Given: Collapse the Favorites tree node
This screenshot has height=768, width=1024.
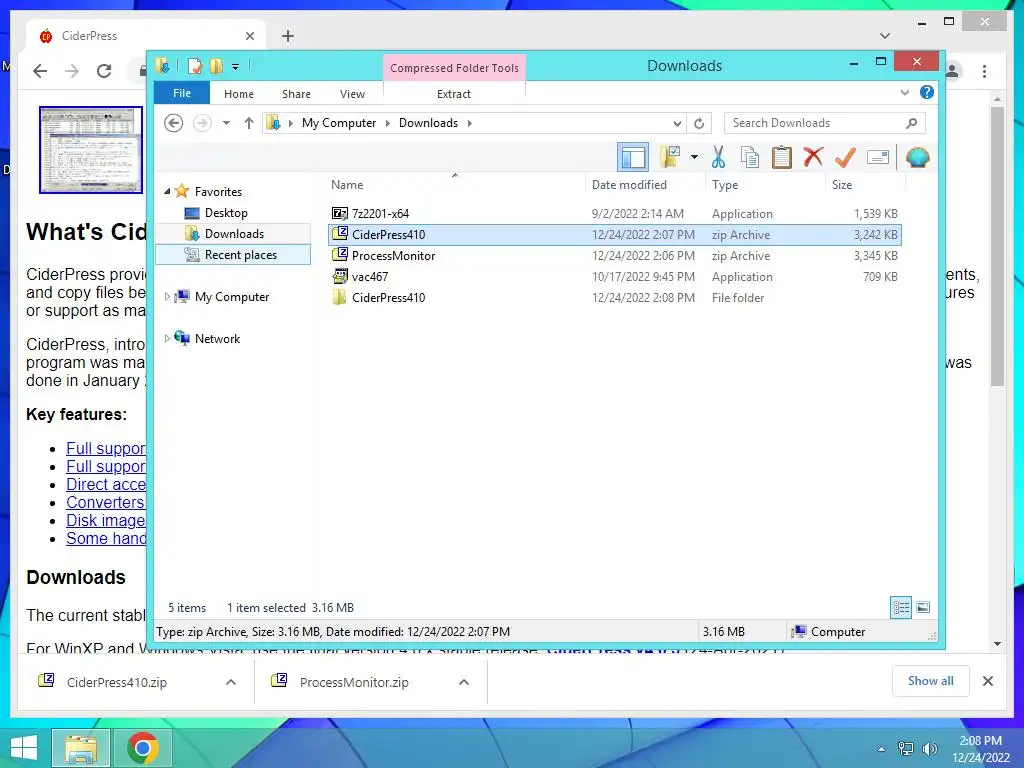Looking at the screenshot, I should click(167, 191).
